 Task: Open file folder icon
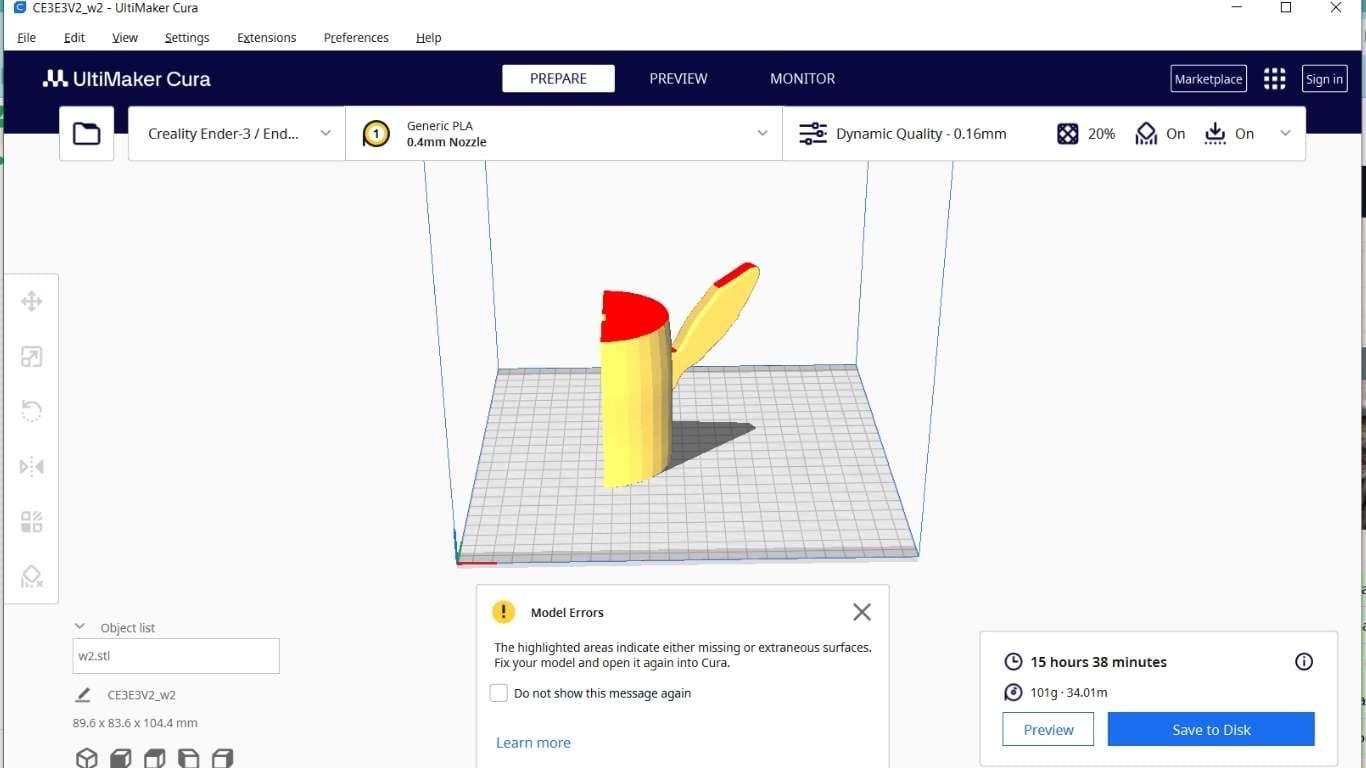tap(87, 133)
